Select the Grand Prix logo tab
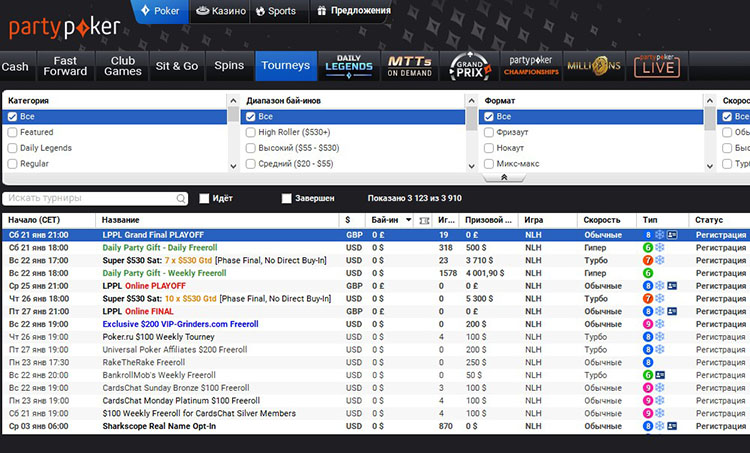750x453 pixels. click(x=470, y=66)
